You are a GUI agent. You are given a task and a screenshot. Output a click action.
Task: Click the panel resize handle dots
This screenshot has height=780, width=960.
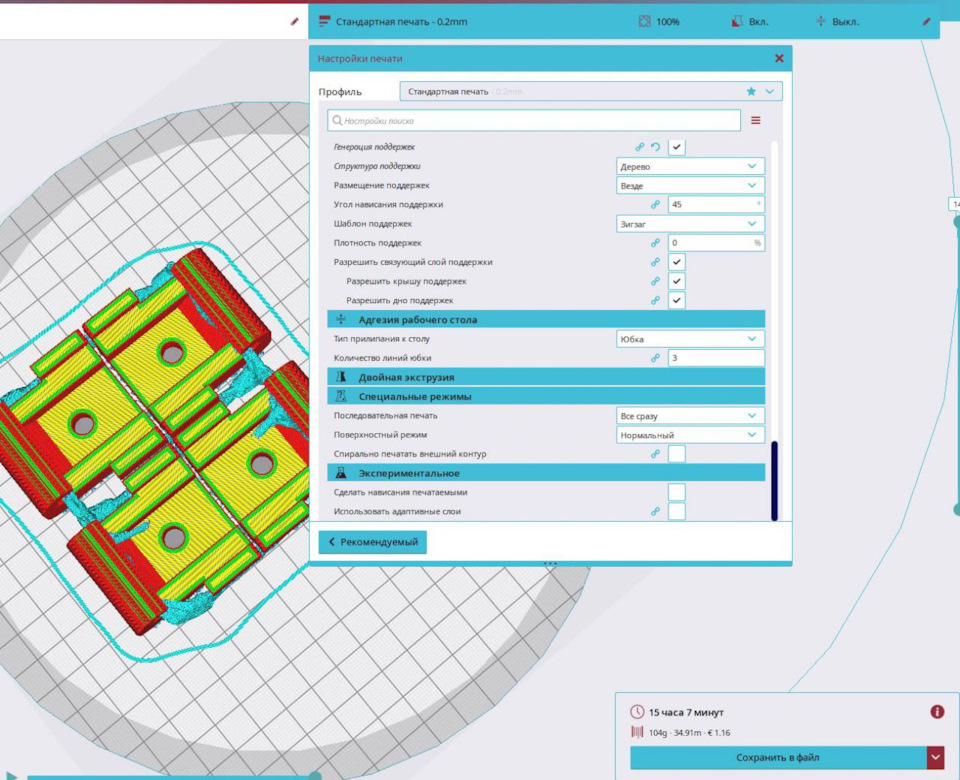click(x=550, y=563)
